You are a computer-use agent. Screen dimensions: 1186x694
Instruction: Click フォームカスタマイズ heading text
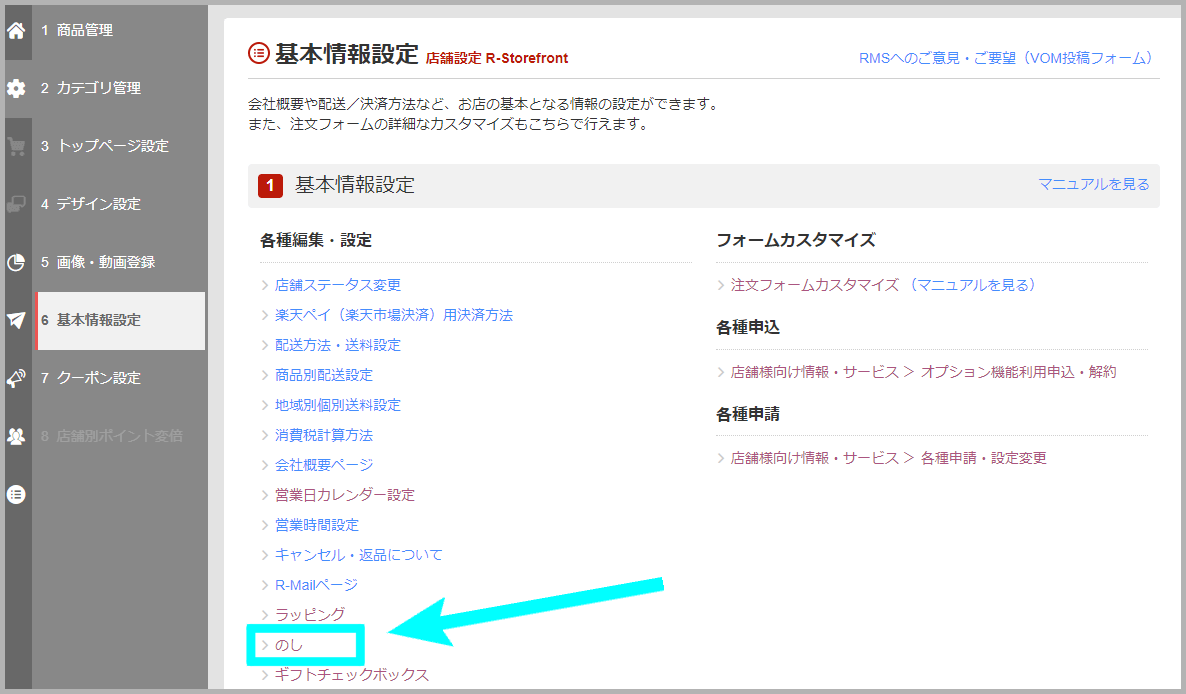pos(796,240)
